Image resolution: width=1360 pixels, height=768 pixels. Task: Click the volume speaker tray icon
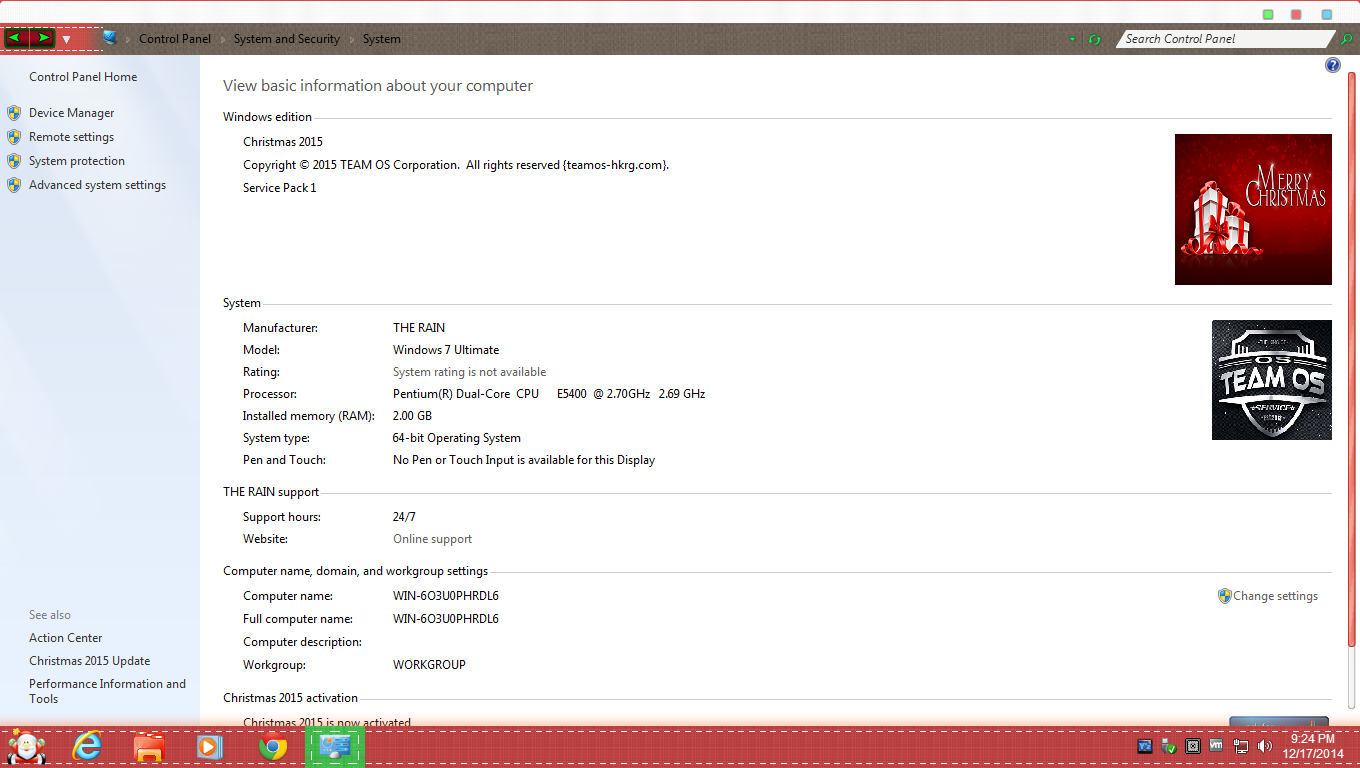[1265, 746]
